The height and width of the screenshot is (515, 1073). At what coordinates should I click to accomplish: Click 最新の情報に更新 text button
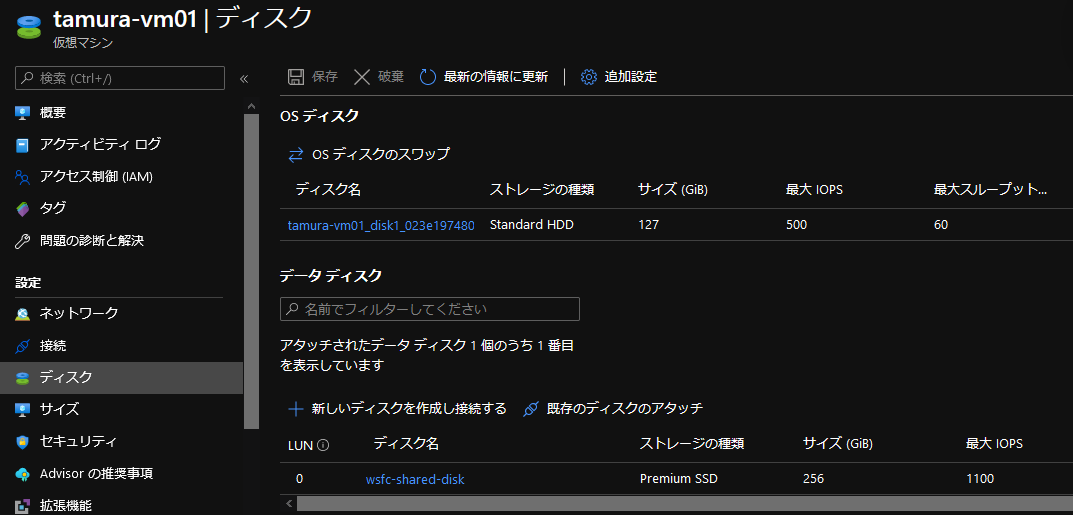[x=496, y=77]
